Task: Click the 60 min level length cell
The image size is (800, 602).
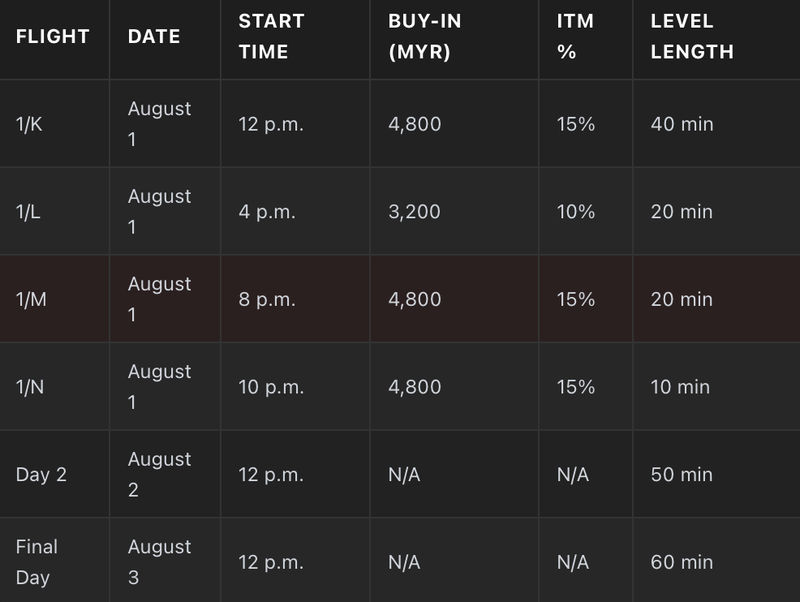Action: tap(682, 562)
